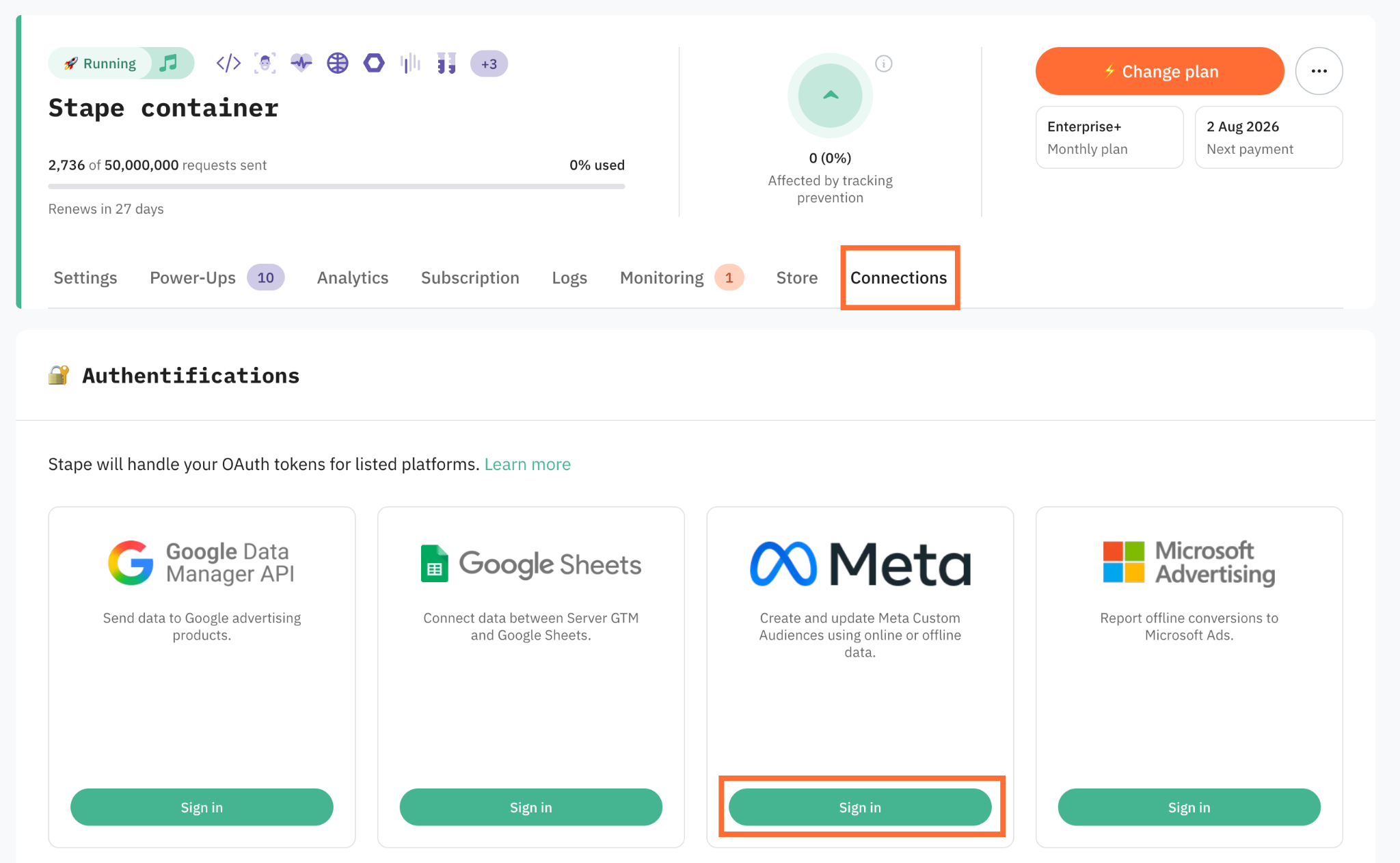
Task: Click 'Connect data between Server GTM' description
Action: [x=531, y=626]
